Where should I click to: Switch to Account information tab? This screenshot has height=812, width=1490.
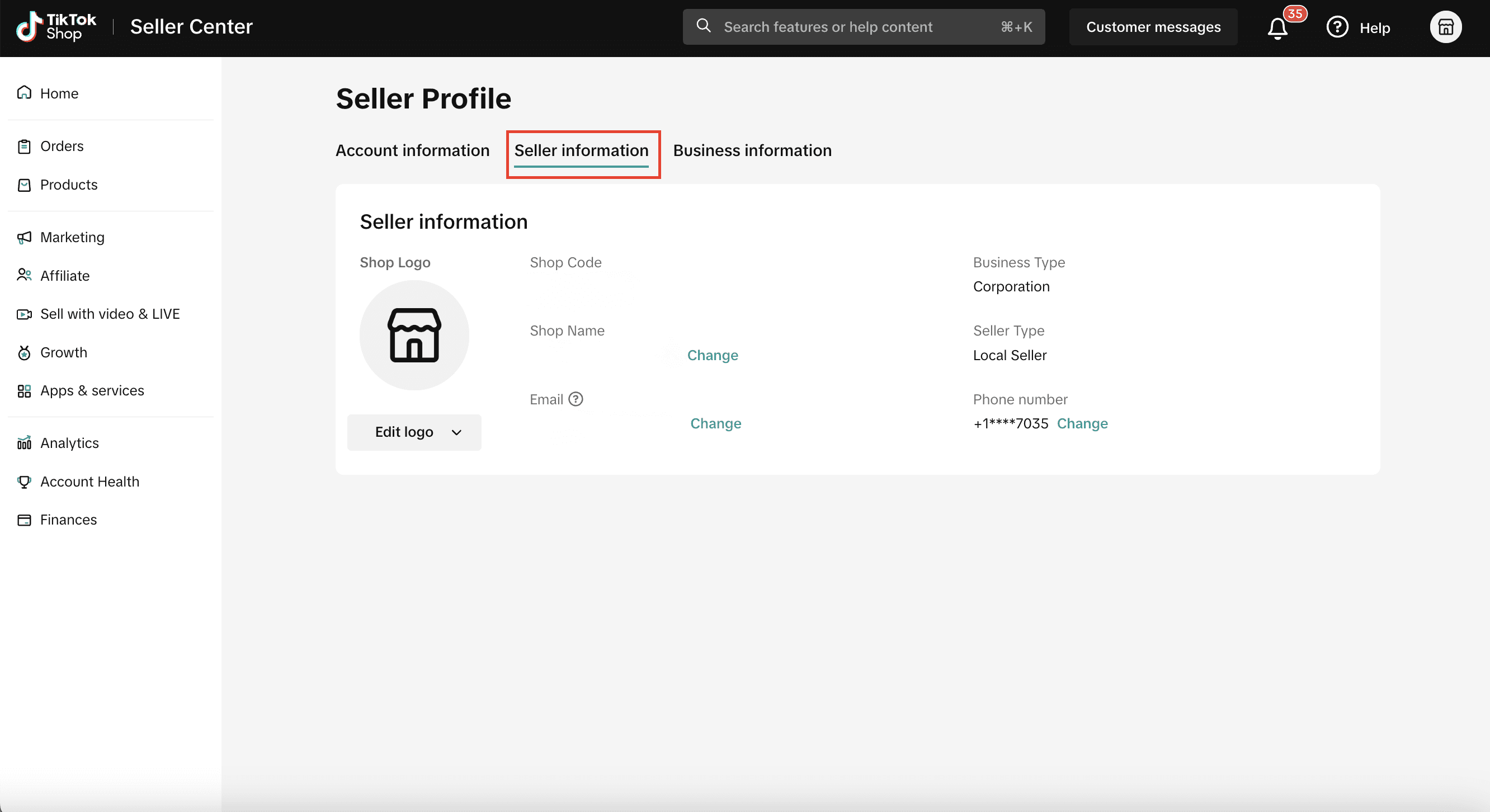(x=412, y=150)
